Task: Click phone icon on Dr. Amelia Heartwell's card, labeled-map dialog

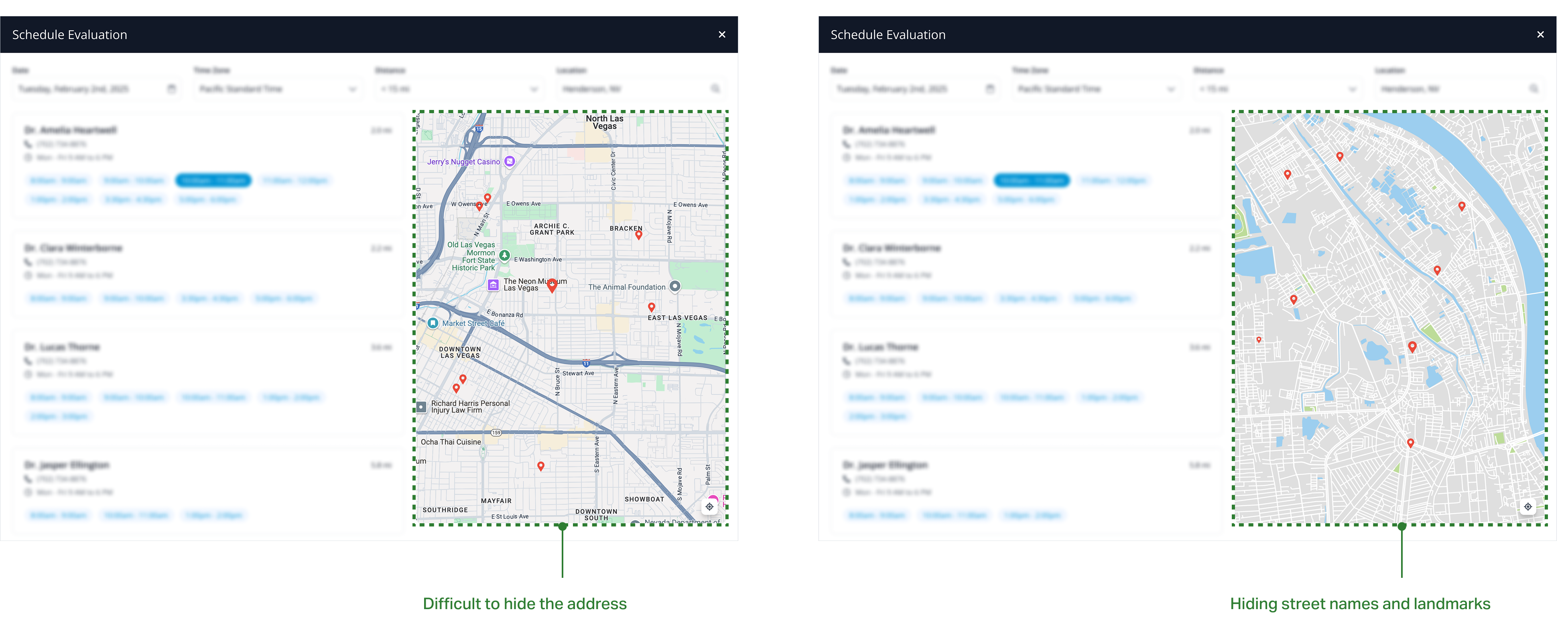Action: [x=28, y=144]
